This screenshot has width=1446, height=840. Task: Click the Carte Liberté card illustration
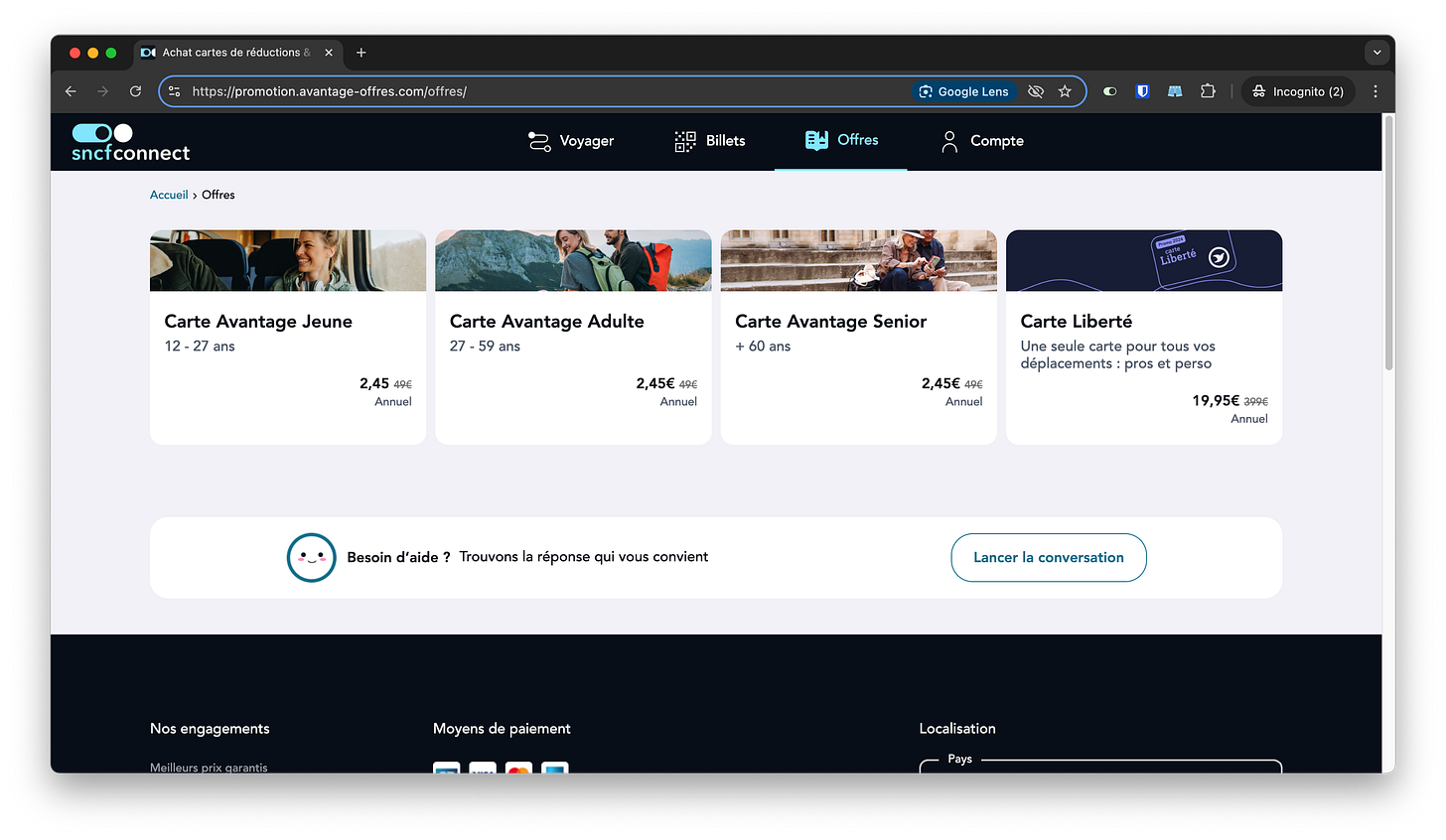[x=1144, y=260]
